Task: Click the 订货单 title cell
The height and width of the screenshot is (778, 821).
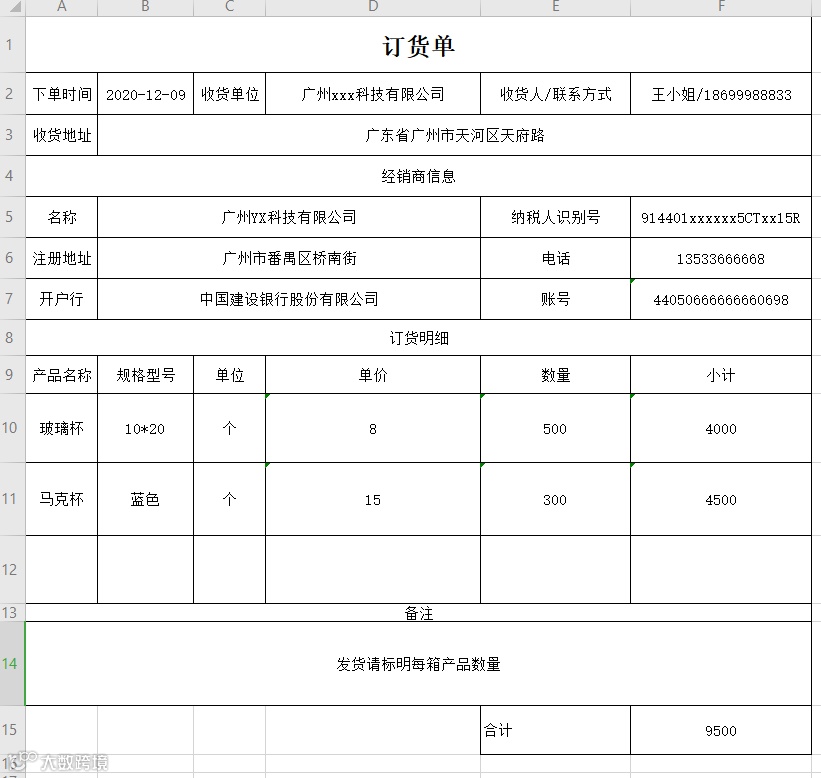Action: [418, 45]
